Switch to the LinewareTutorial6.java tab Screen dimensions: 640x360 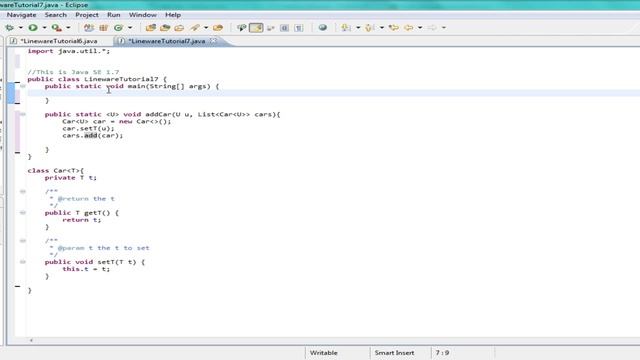(59, 41)
